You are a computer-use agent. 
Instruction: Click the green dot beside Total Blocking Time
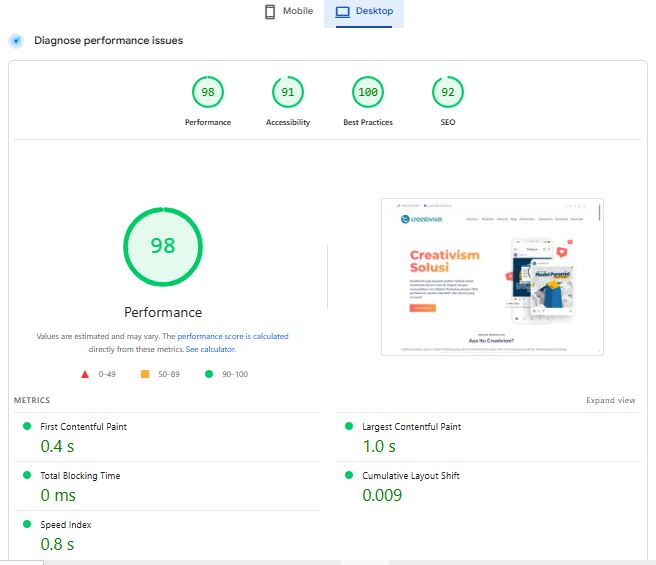click(x=27, y=475)
